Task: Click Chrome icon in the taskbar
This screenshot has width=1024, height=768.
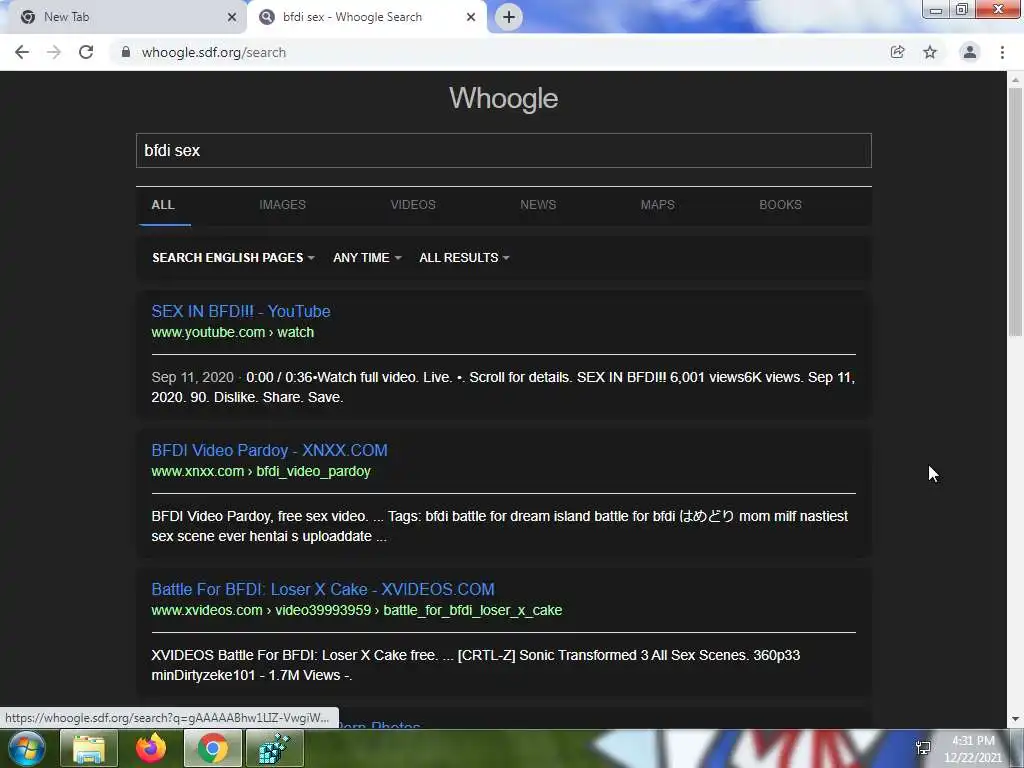Action: coord(213,748)
